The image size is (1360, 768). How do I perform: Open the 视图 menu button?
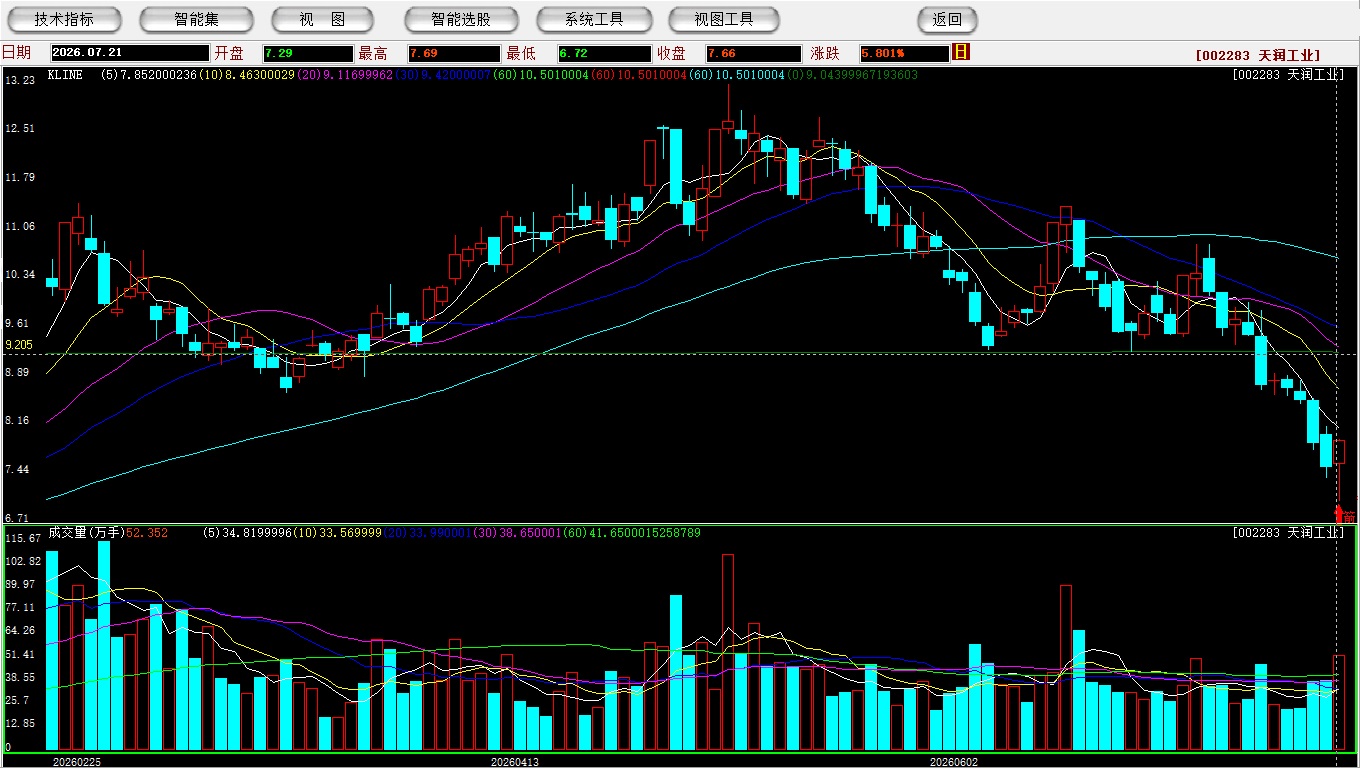click(x=322, y=20)
